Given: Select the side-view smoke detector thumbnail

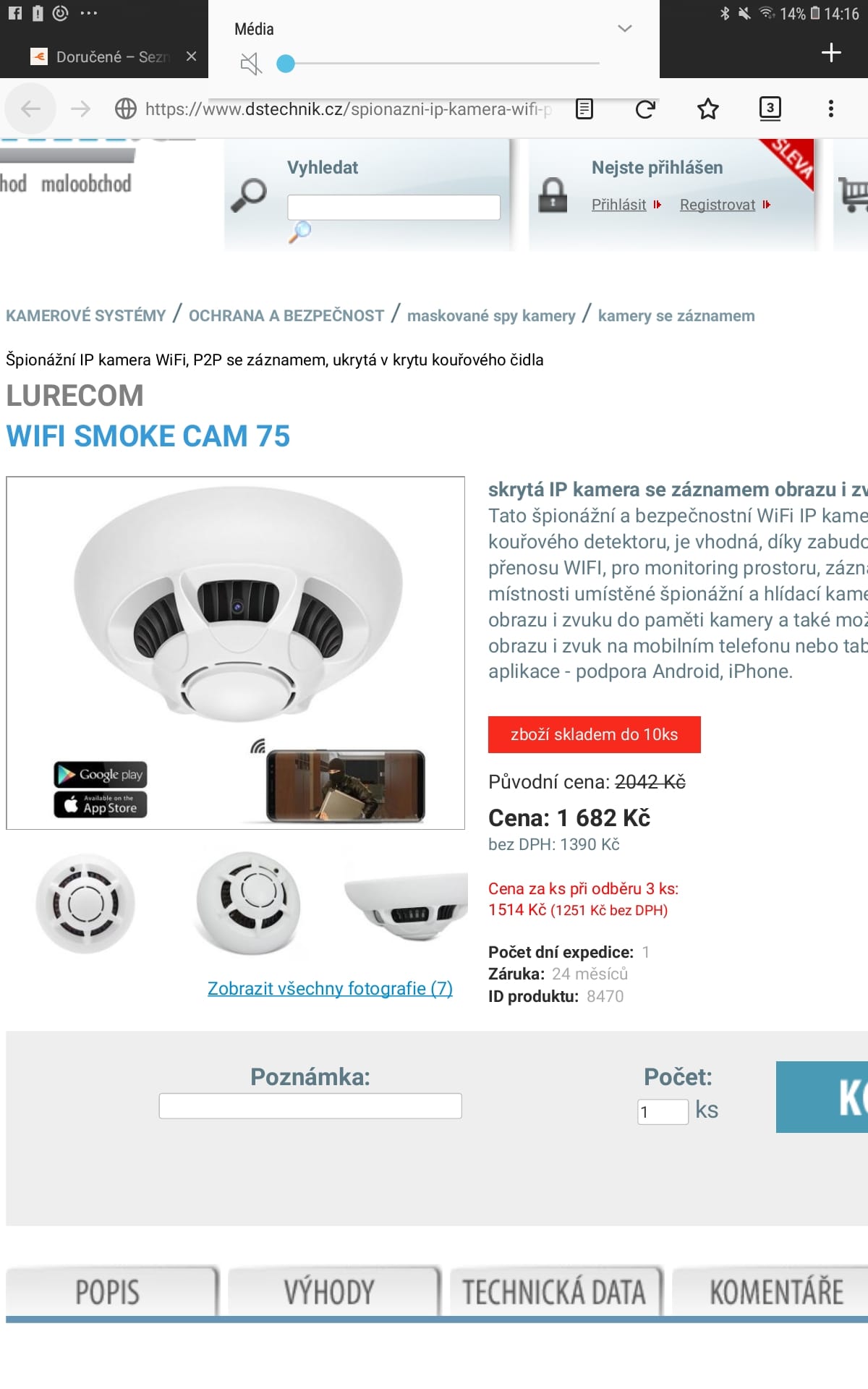Looking at the screenshot, I should [x=407, y=902].
